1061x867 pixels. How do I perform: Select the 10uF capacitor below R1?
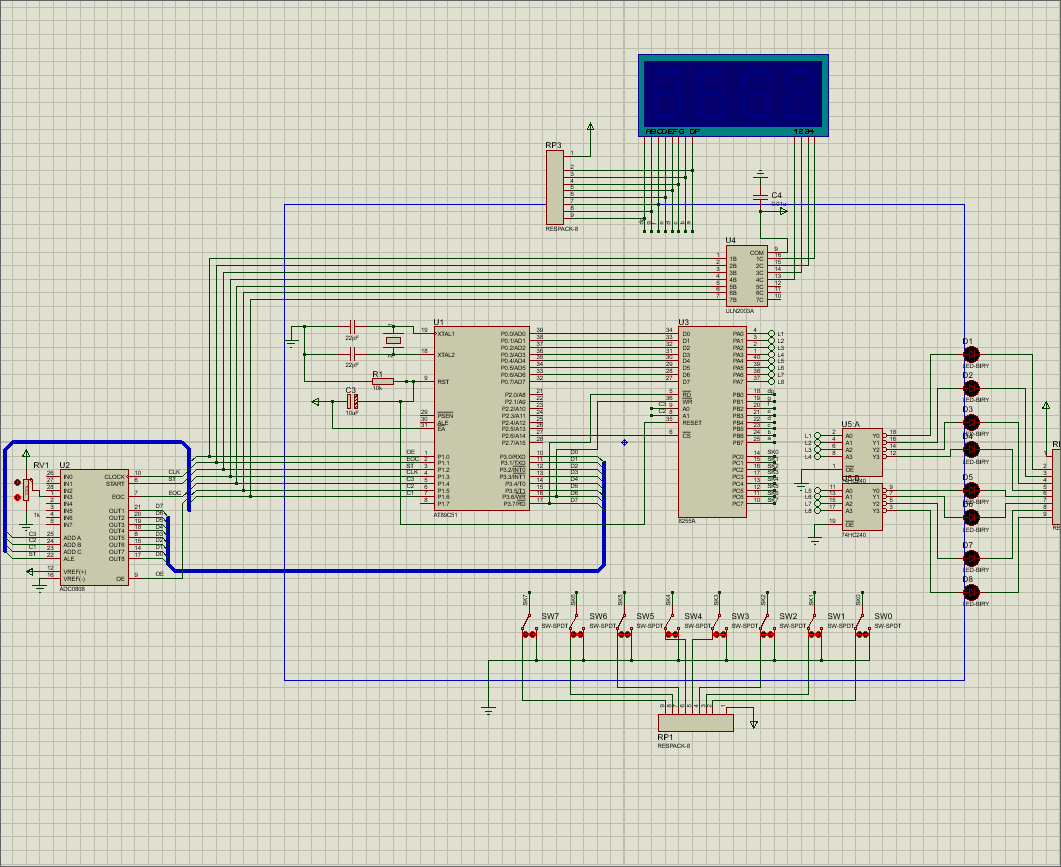[352, 402]
